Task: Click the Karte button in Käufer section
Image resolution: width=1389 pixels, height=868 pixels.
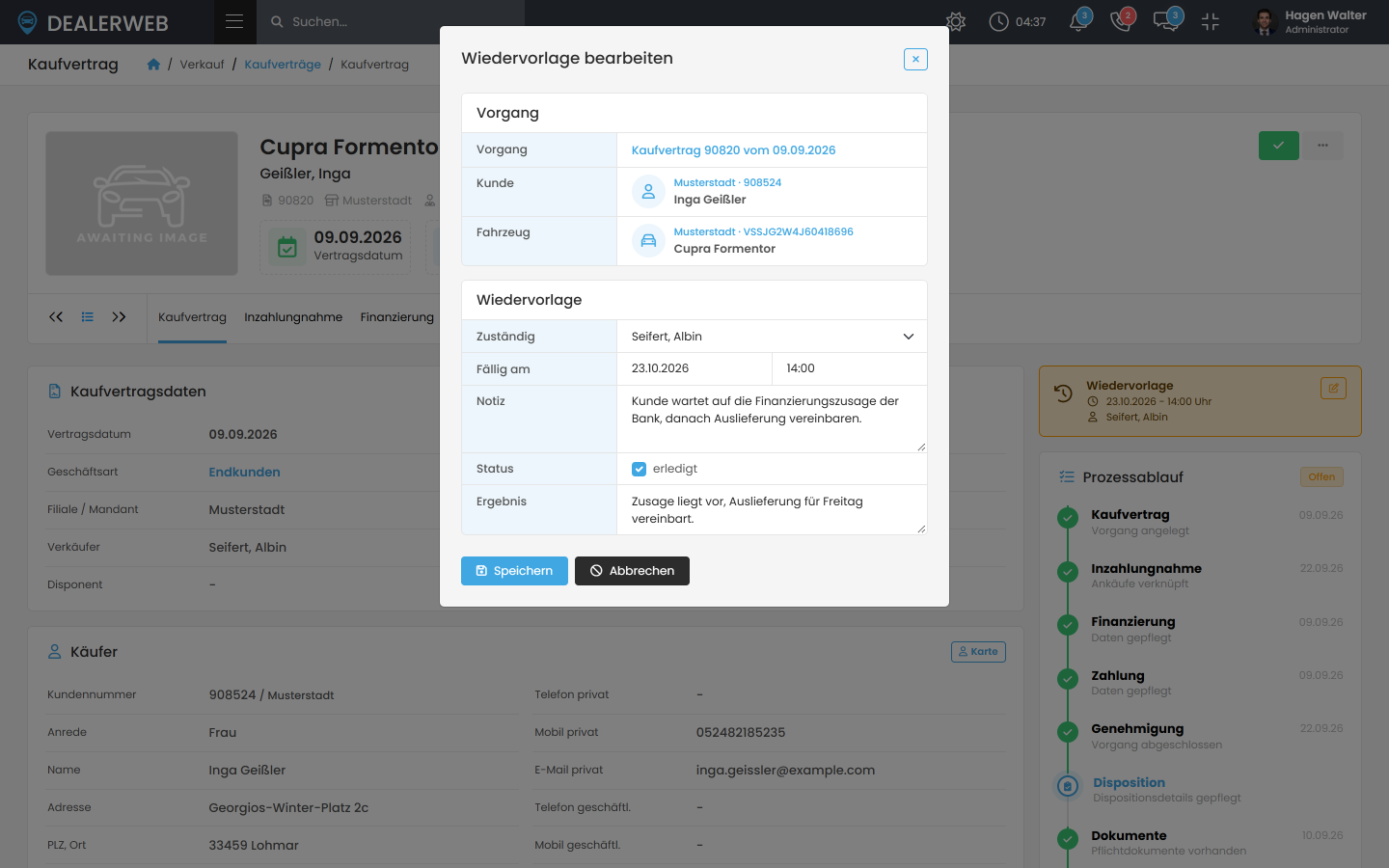Action: pos(978,652)
